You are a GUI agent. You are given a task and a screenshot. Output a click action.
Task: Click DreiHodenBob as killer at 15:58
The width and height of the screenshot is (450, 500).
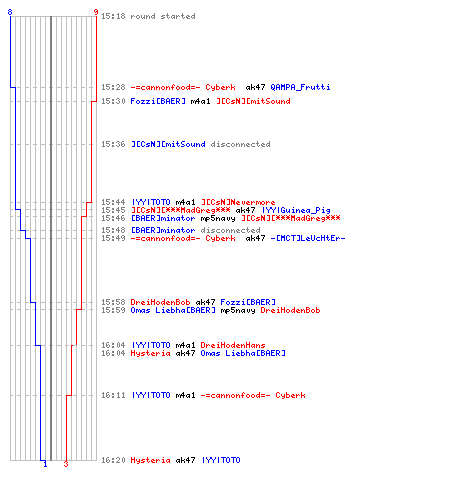tap(160, 302)
